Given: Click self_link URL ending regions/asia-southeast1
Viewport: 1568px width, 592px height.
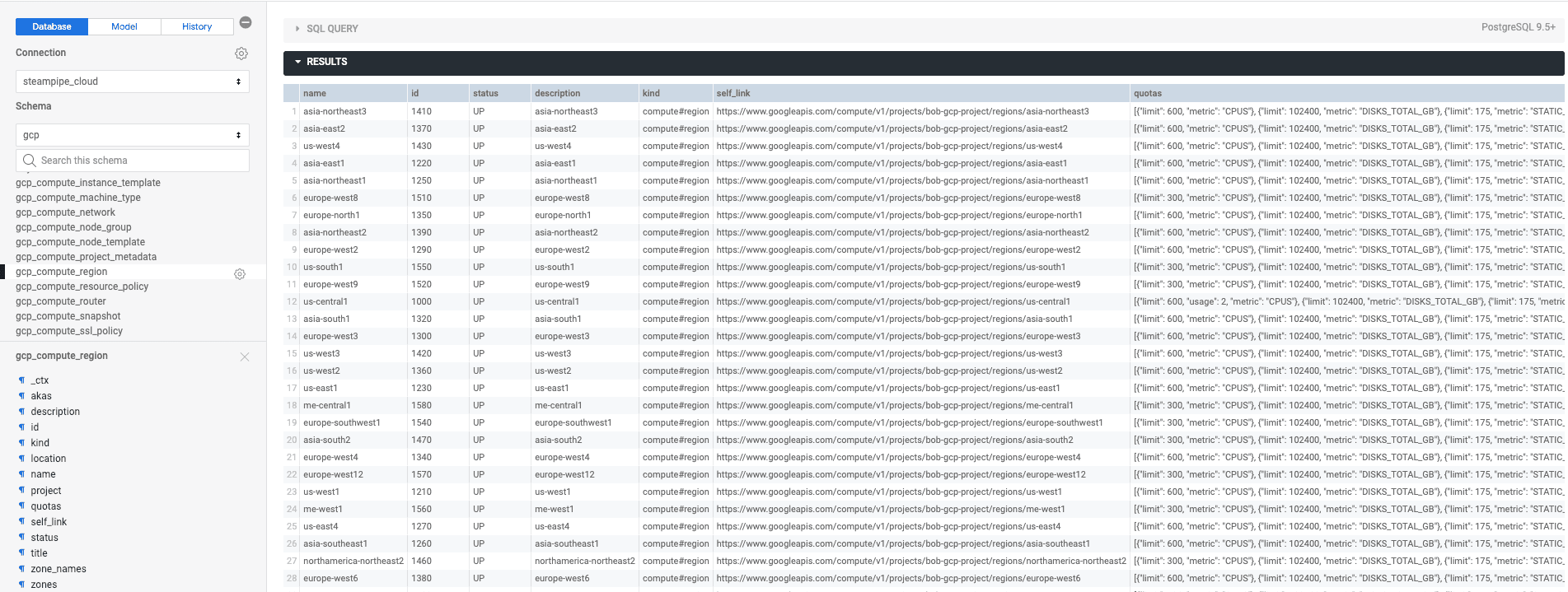Looking at the screenshot, I should pos(903,543).
